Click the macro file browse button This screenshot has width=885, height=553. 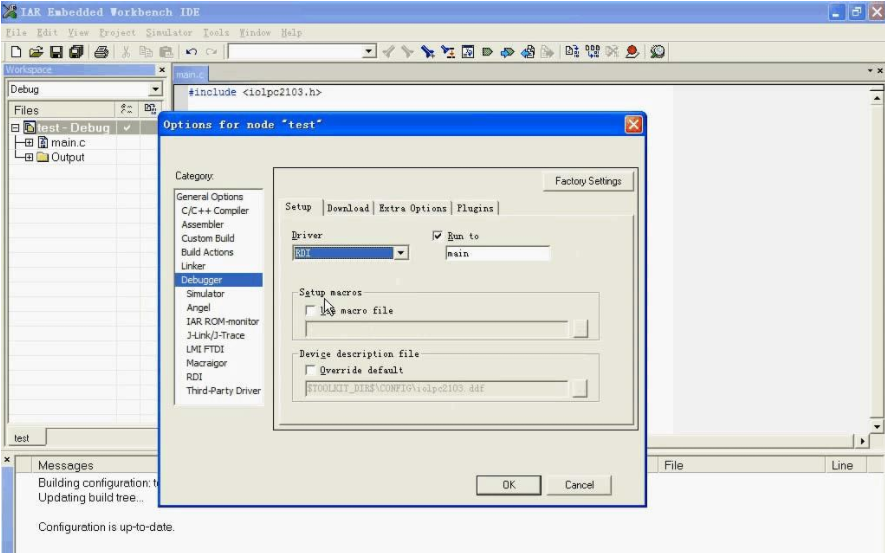[580, 328]
